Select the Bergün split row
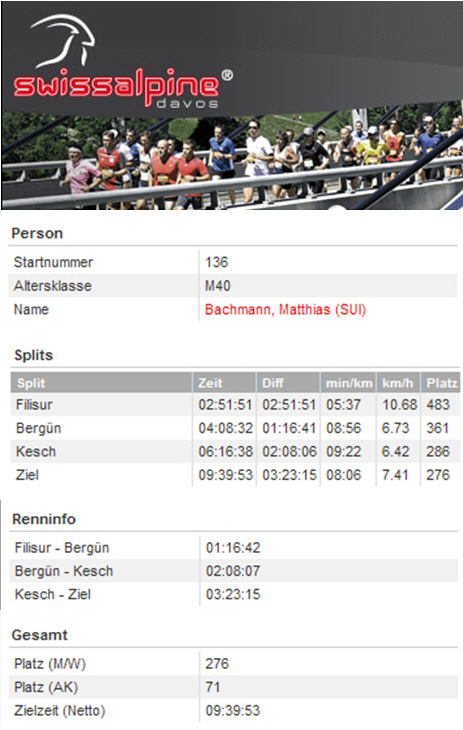The width and height of the screenshot is (463, 730). [235, 428]
